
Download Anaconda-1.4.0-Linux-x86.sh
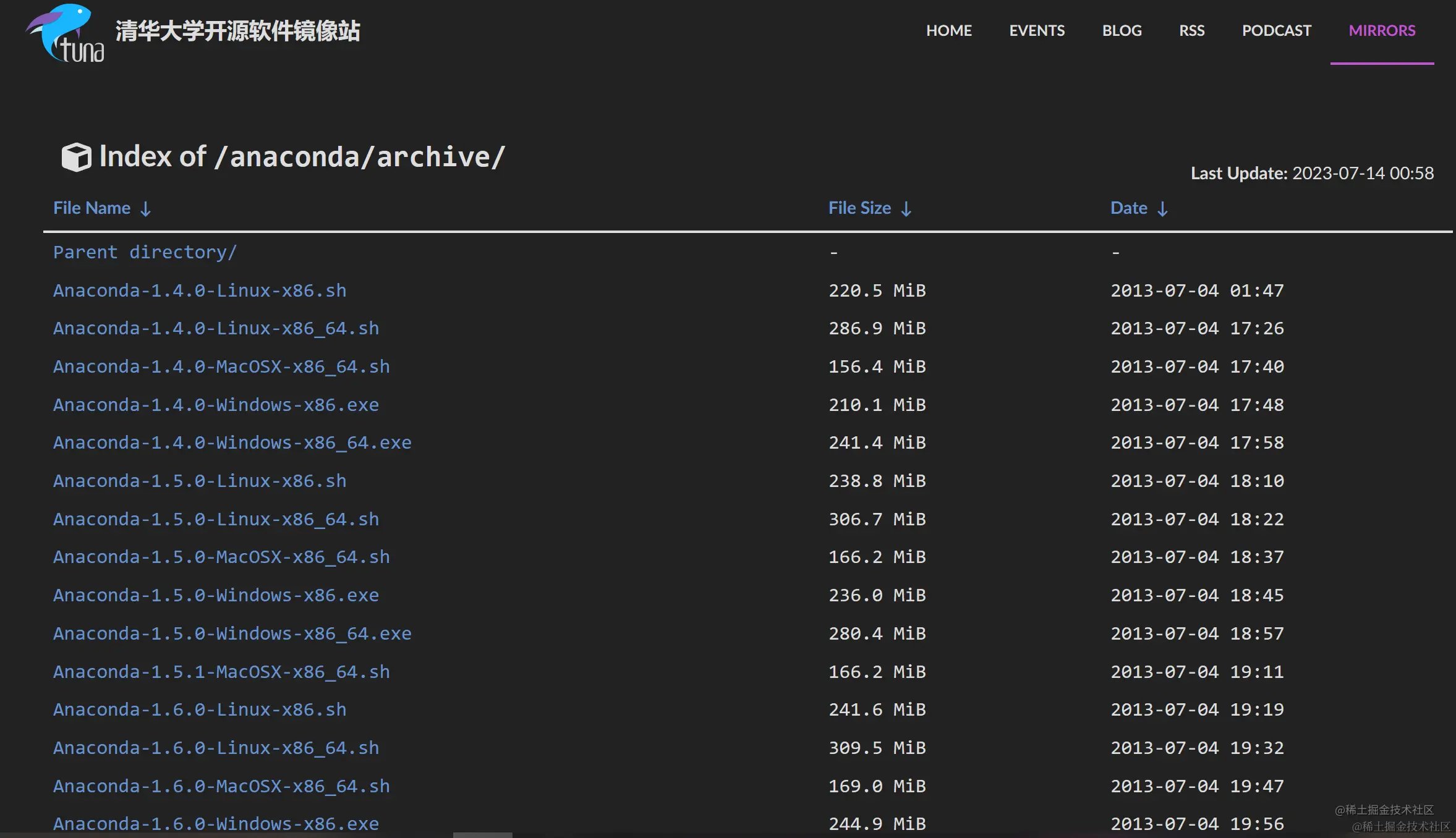click(x=199, y=290)
